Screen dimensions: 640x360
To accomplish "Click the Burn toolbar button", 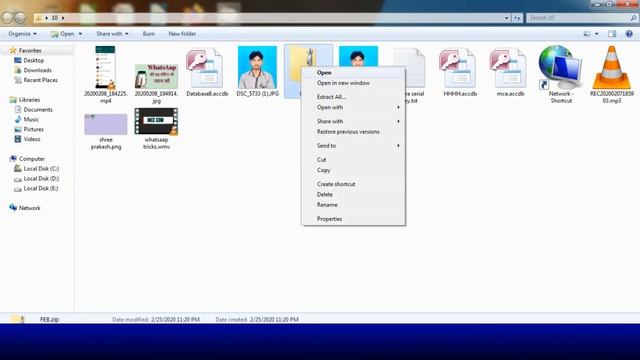I will 149,34.
